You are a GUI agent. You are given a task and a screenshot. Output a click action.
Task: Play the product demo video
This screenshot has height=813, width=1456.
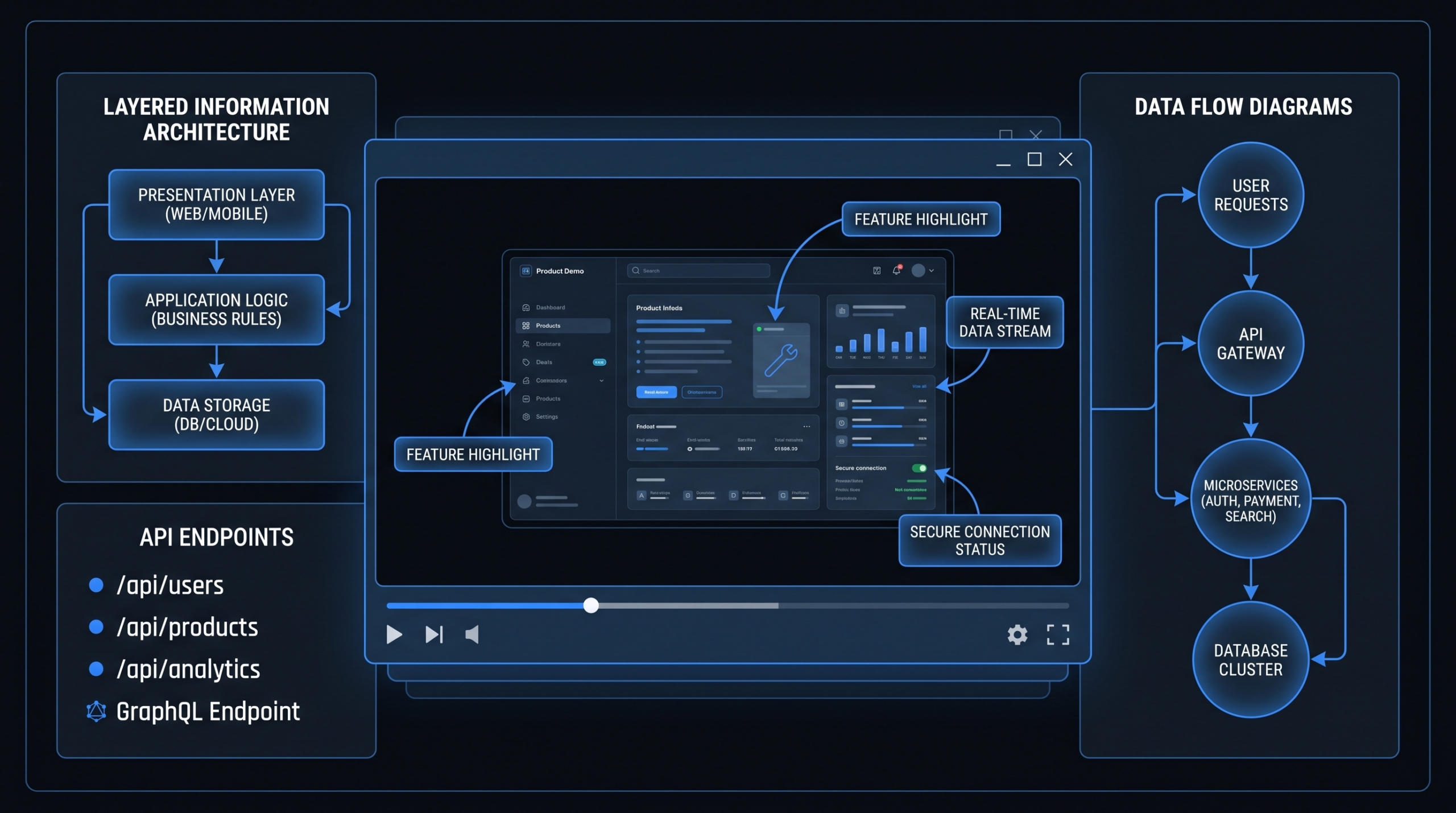394,634
